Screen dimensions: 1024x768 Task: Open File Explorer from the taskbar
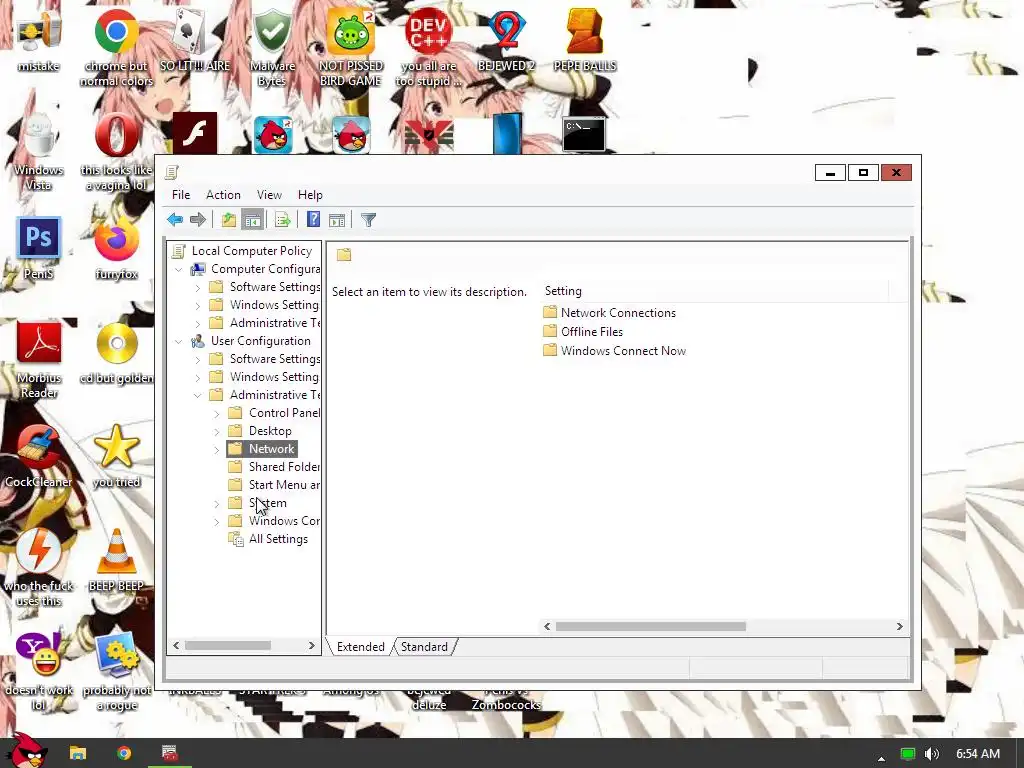(x=78, y=753)
